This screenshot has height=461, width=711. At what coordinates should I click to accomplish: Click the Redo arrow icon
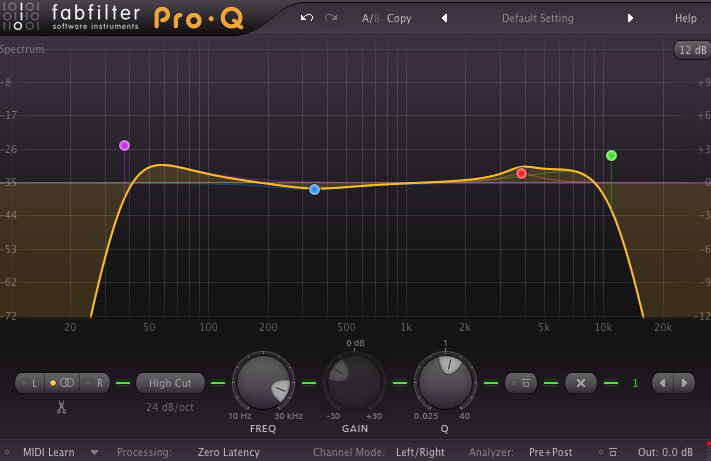pyautogui.click(x=331, y=18)
